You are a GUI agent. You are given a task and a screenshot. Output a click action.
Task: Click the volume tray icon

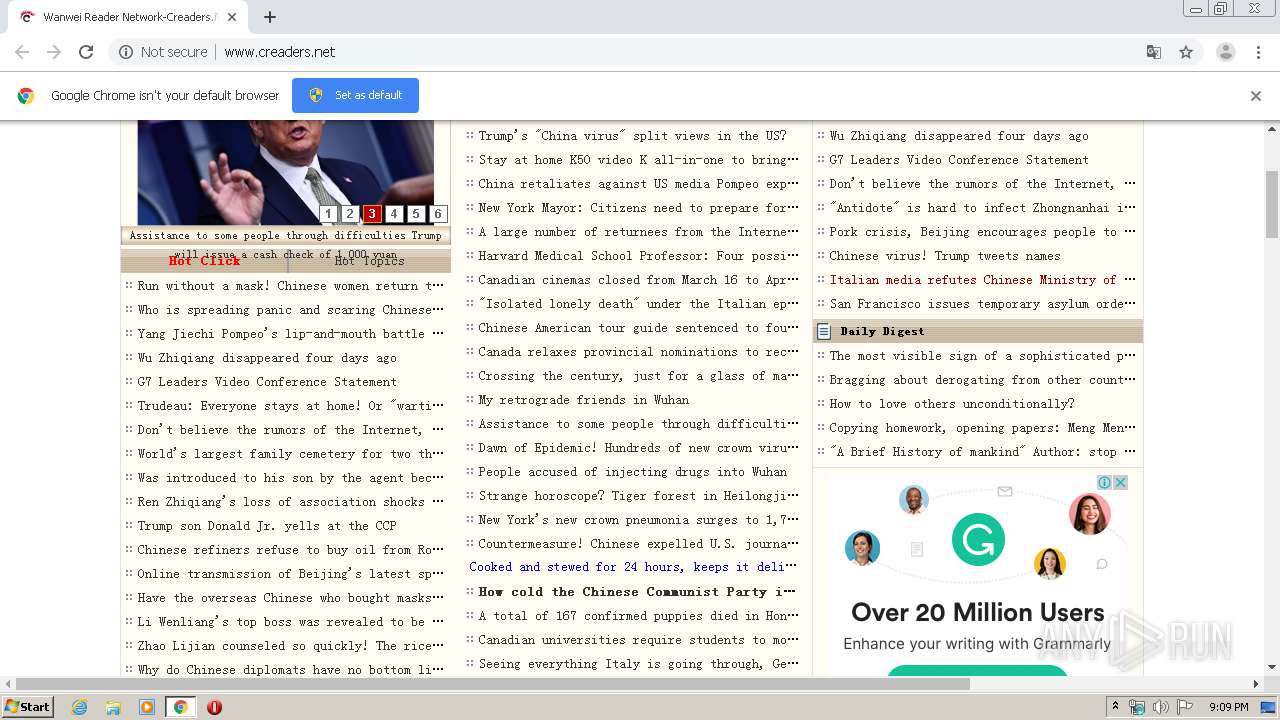(1161, 707)
